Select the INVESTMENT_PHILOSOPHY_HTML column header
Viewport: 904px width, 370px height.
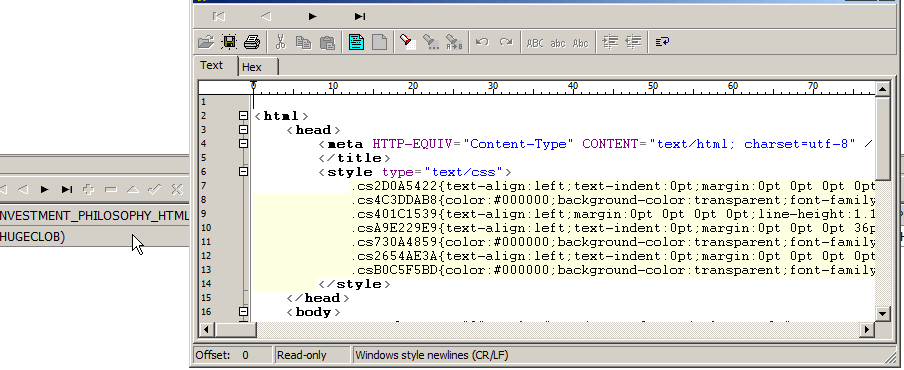(x=95, y=216)
